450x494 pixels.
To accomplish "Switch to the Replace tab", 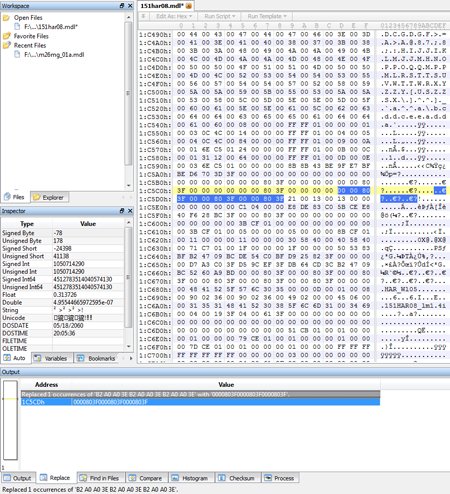I will pos(55,478).
